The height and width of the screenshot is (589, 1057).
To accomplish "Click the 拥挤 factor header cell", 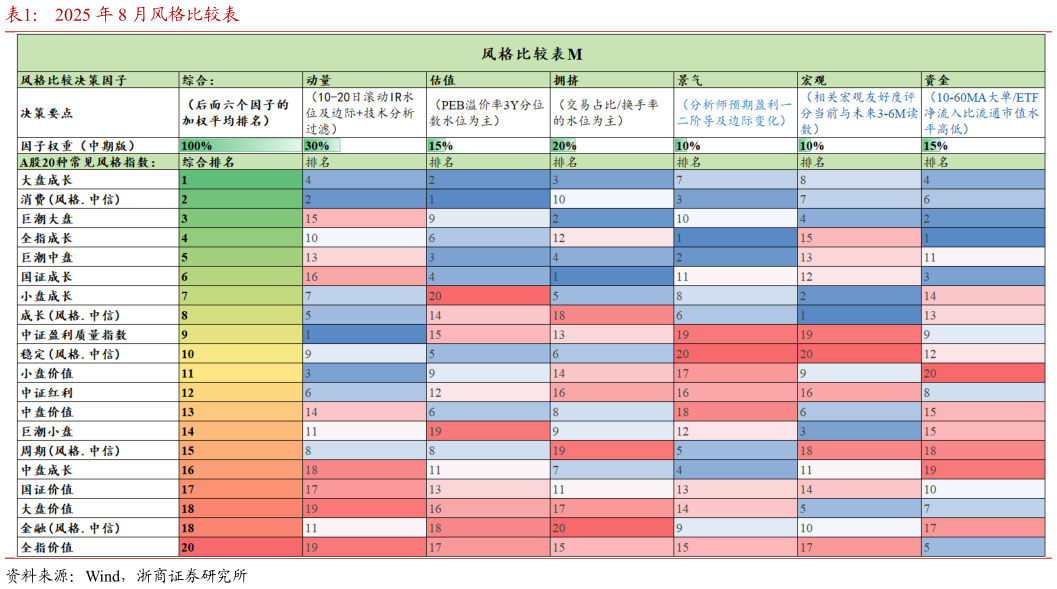I will [x=566, y=77].
